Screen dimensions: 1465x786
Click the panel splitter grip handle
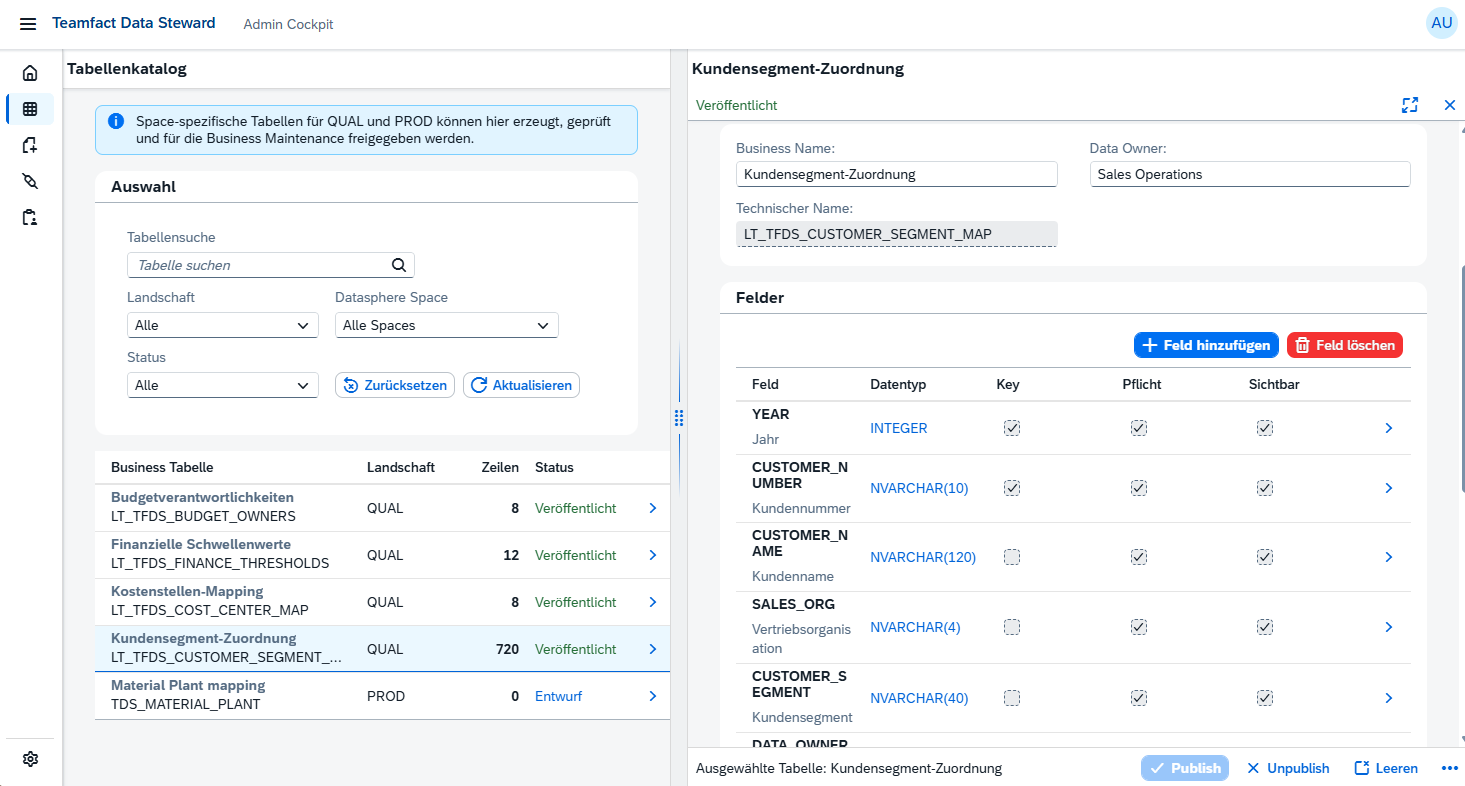(x=679, y=418)
